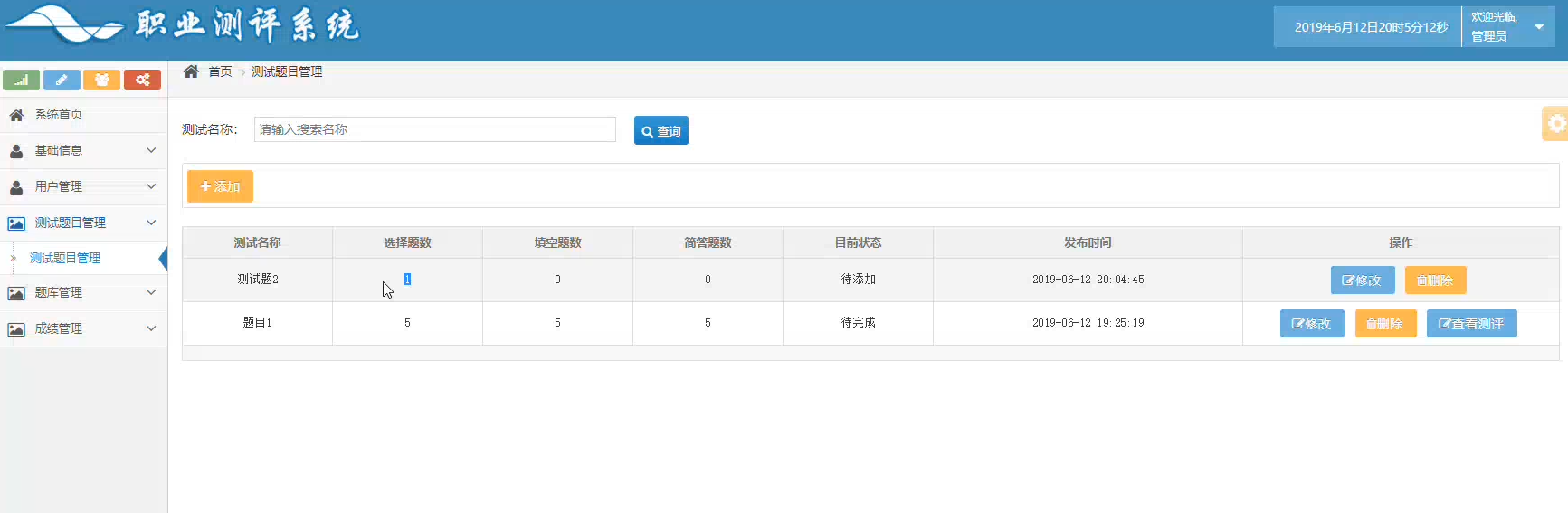1568x513 pixels.
Task: Click the red gears shortcut button
Action: (x=142, y=80)
